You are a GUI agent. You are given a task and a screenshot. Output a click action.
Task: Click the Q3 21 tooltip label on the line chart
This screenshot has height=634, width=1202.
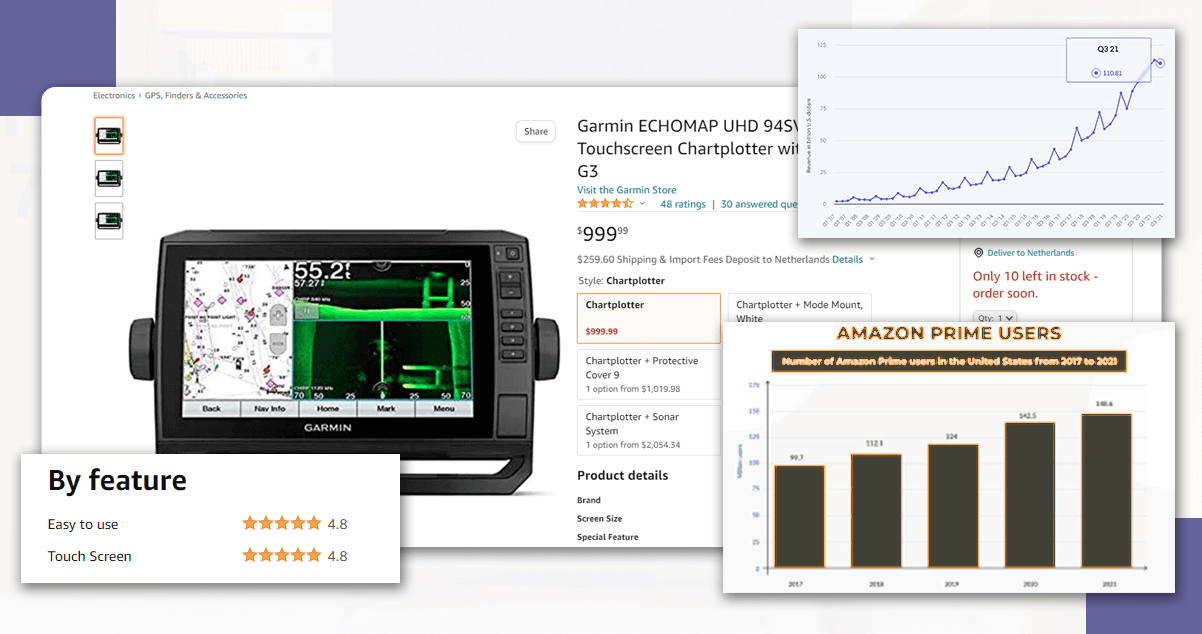coord(1108,49)
